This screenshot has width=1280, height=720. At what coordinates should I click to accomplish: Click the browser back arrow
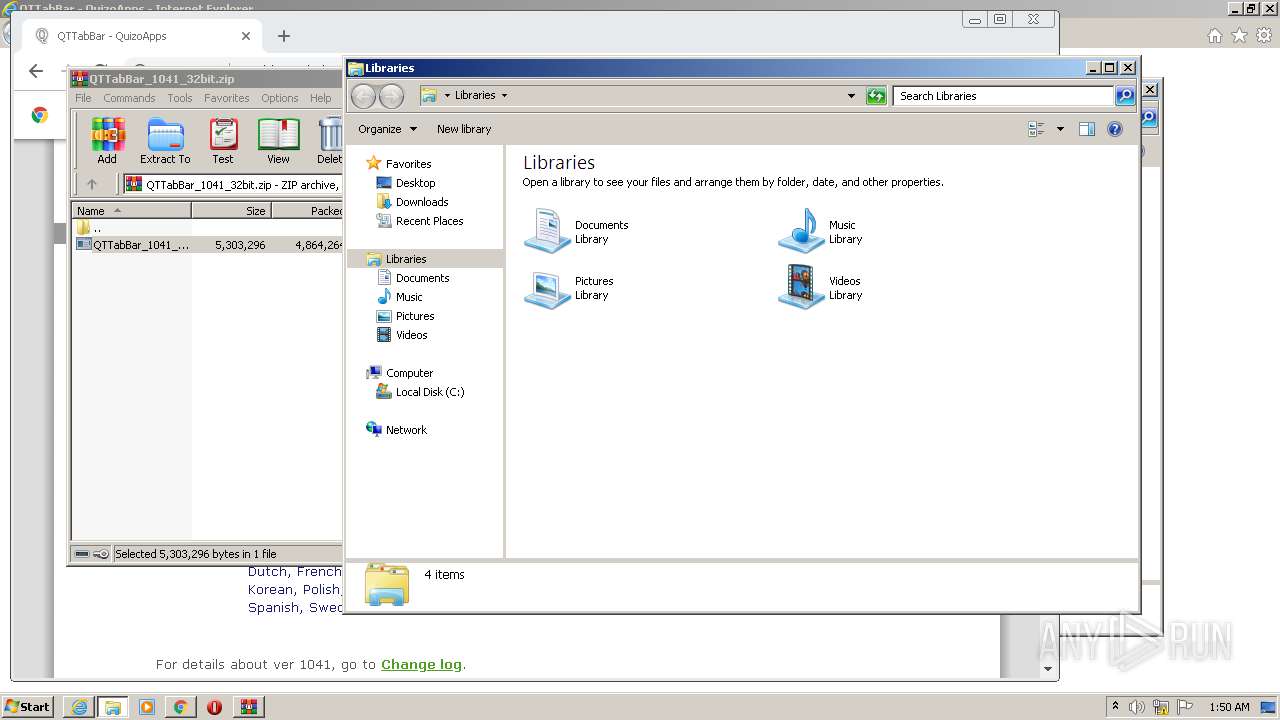coord(36,71)
